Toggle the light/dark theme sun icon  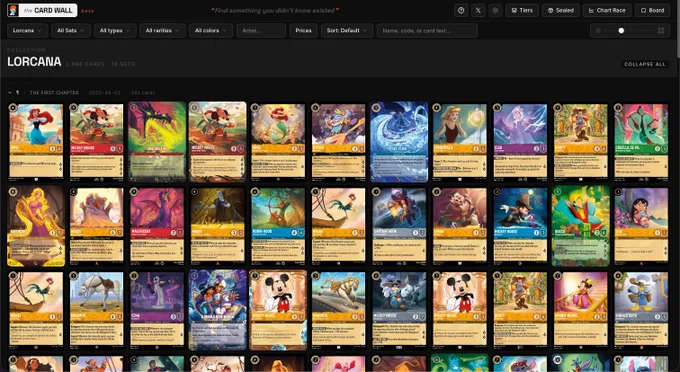pyautogui.click(x=495, y=10)
